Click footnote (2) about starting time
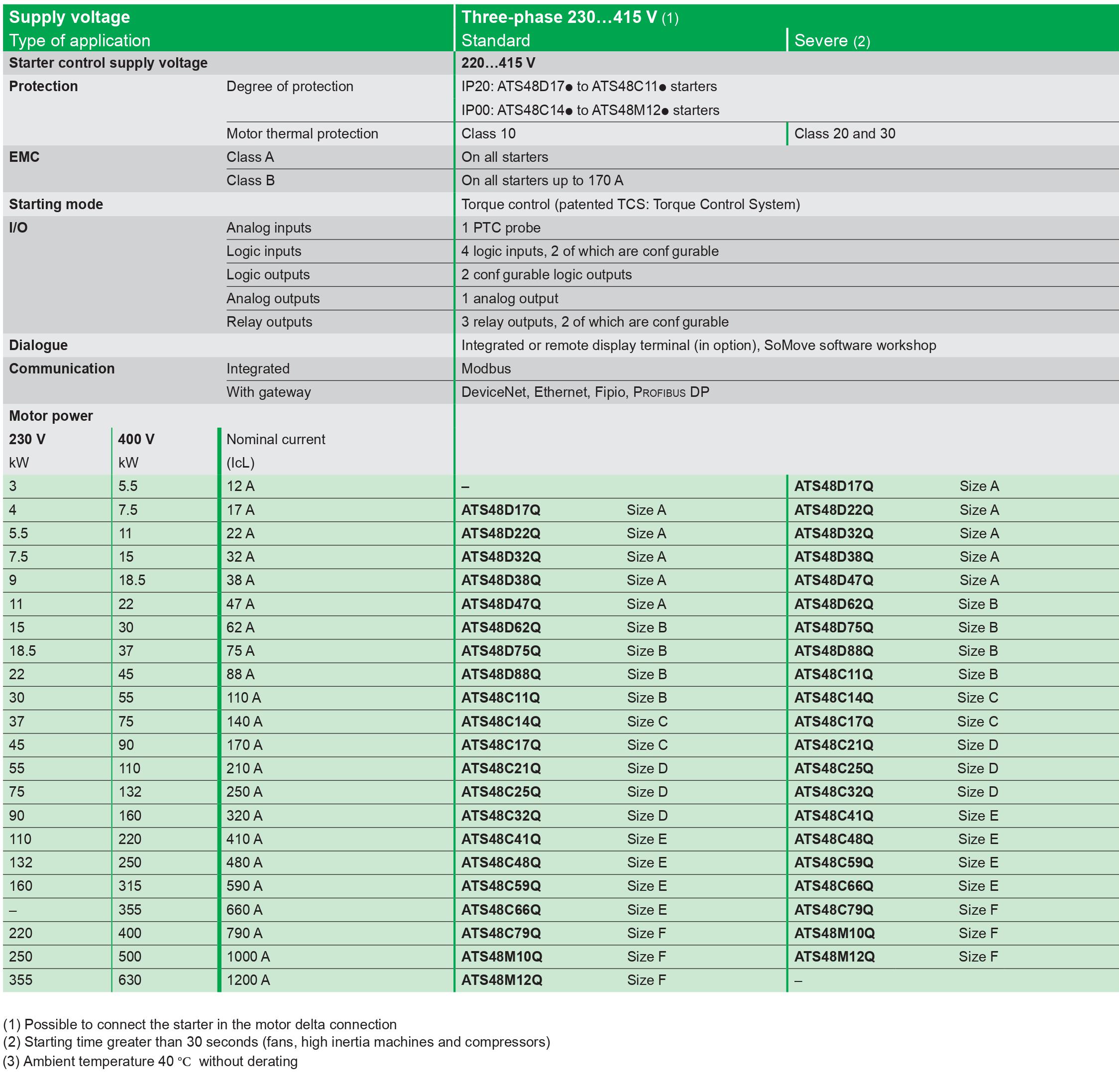Image resolution: width=1119 pixels, height=1092 pixels. tap(276, 1042)
